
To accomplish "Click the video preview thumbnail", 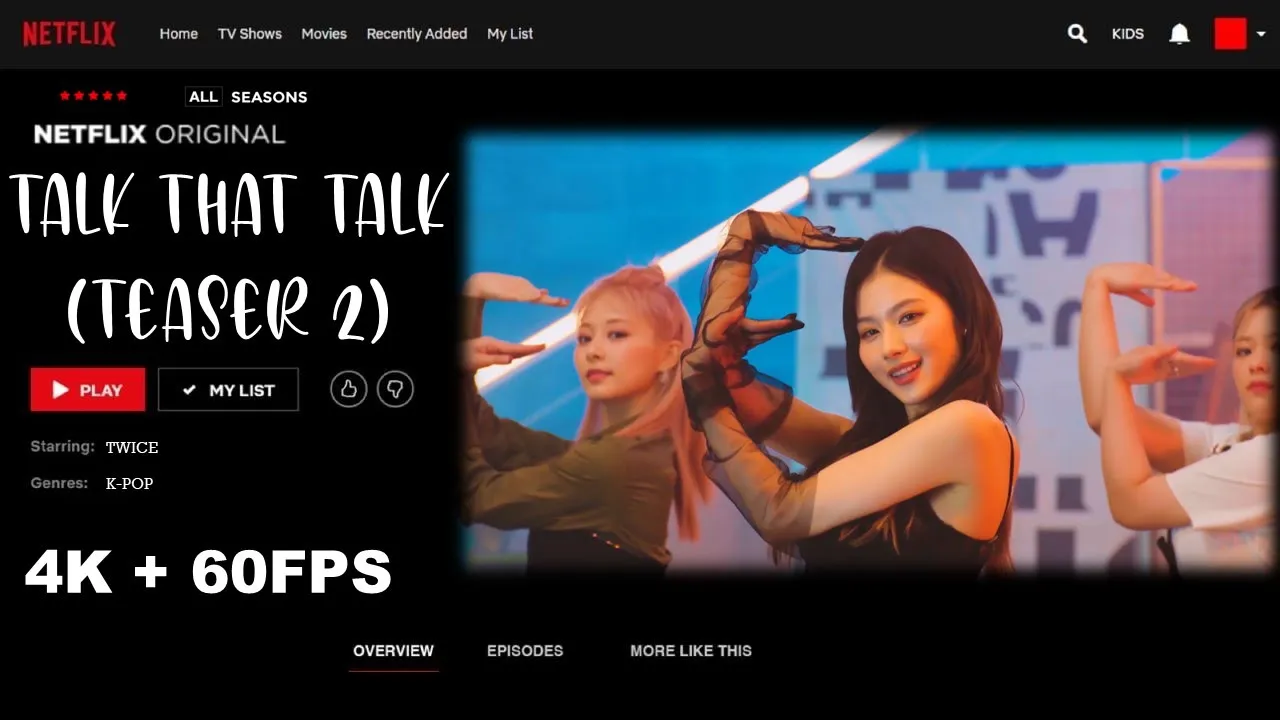I will (x=870, y=350).
